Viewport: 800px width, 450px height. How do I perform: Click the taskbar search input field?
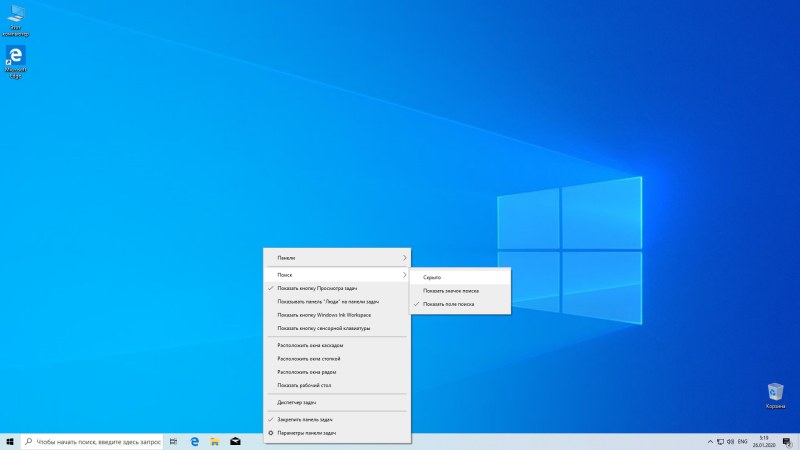pyautogui.click(x=92, y=441)
